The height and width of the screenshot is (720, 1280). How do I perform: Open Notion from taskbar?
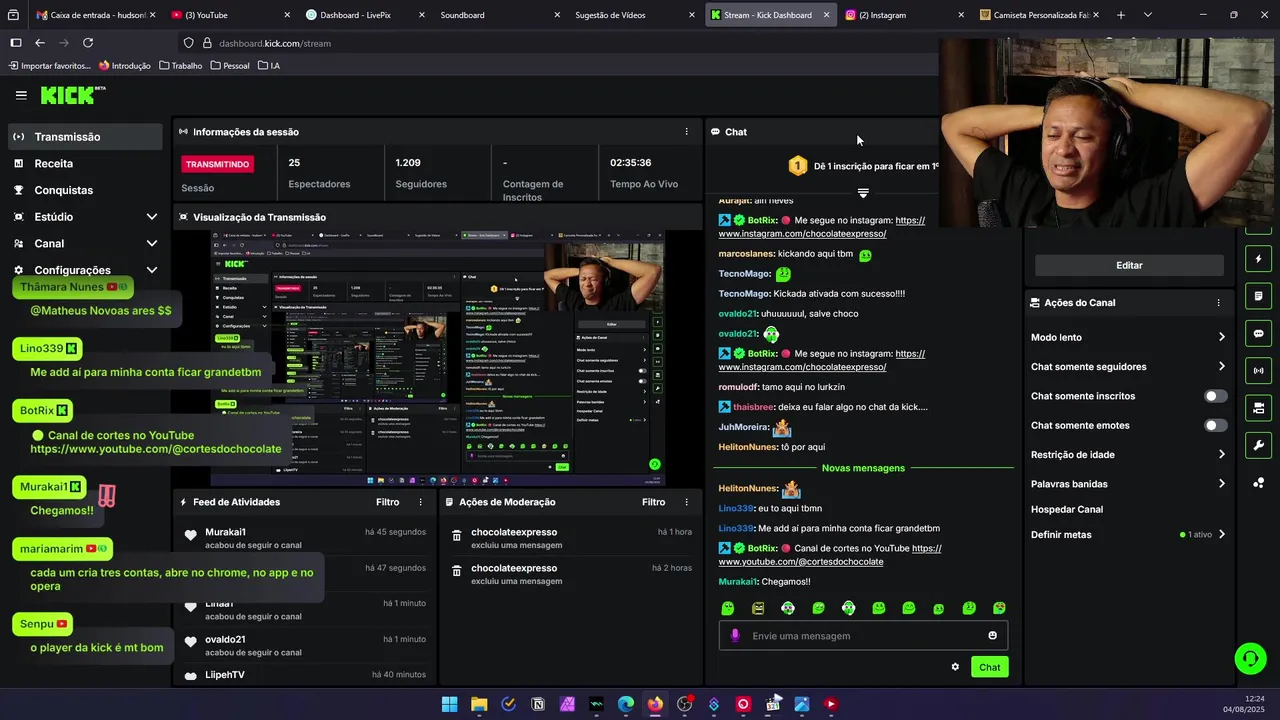tap(538, 704)
